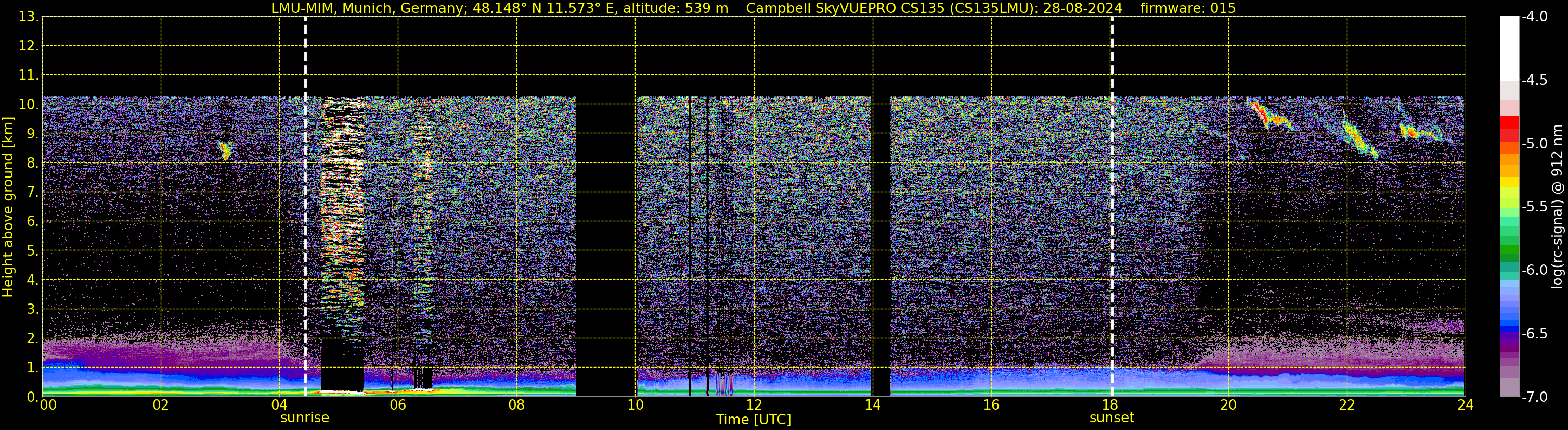The image size is (1568, 430).
Task: Click the '12' time axis tick label
Action: [x=754, y=405]
